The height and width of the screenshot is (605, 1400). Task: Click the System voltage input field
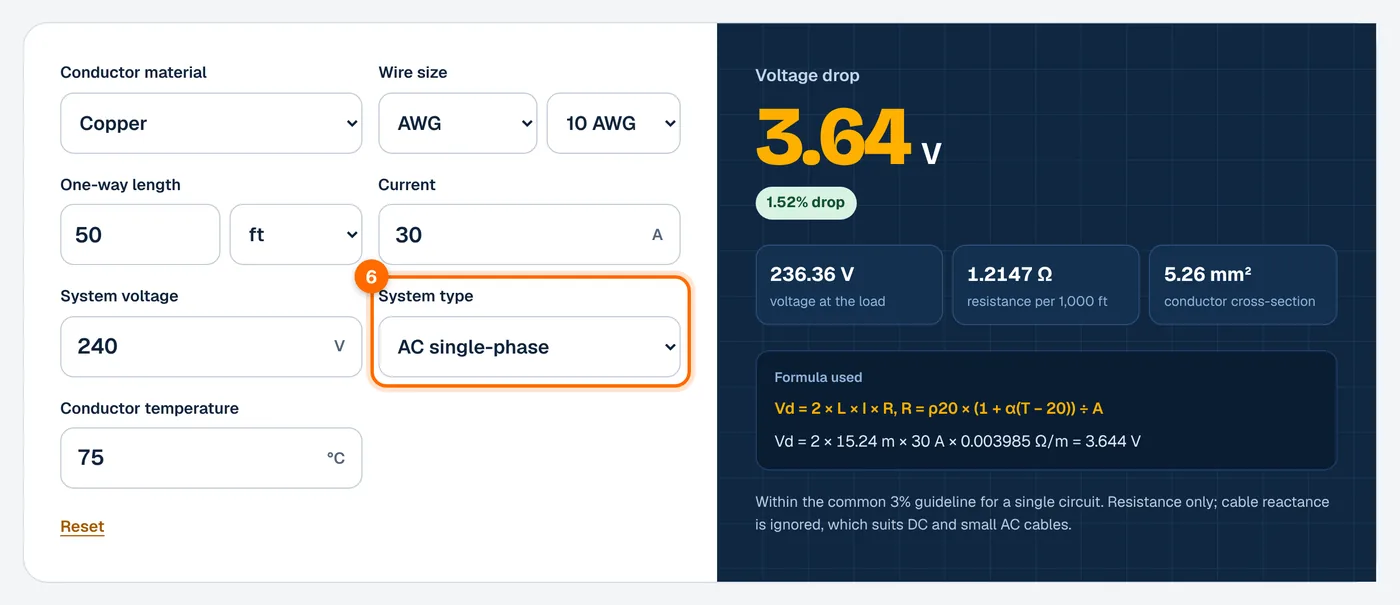coord(211,347)
